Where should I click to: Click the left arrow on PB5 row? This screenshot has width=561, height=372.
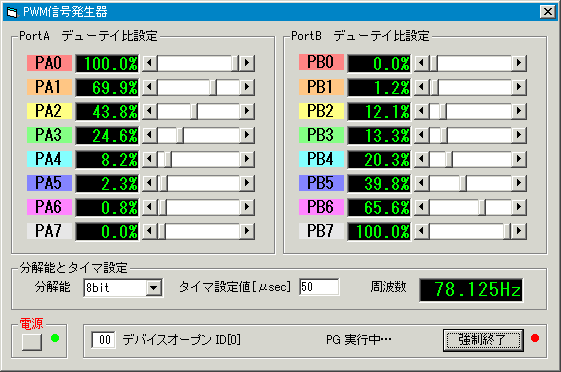421,183
